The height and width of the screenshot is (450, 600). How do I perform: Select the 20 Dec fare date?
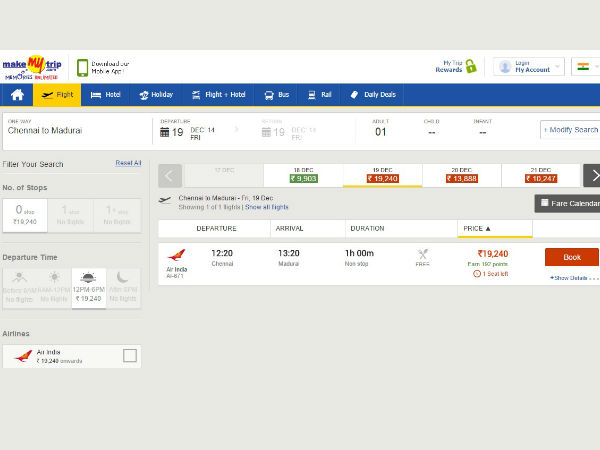click(461, 175)
